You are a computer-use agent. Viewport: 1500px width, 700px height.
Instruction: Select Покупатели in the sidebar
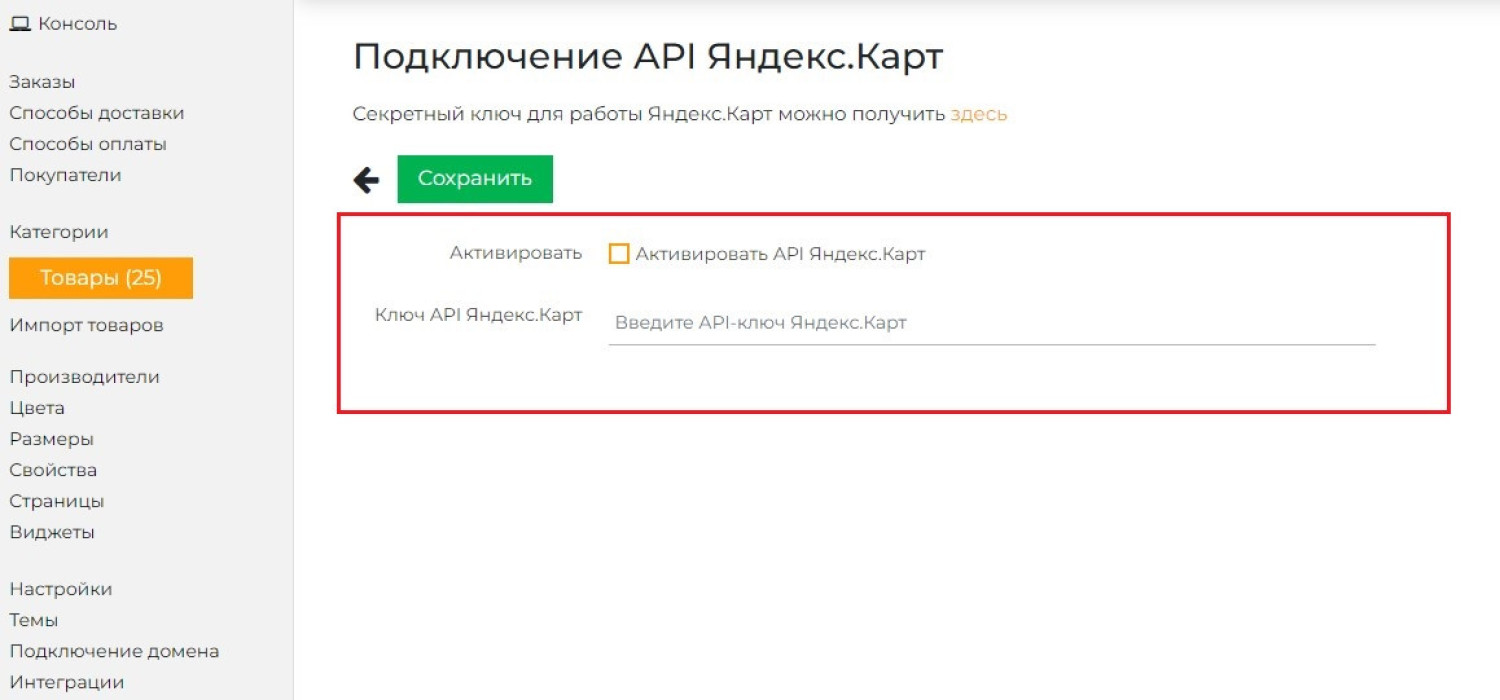point(65,175)
